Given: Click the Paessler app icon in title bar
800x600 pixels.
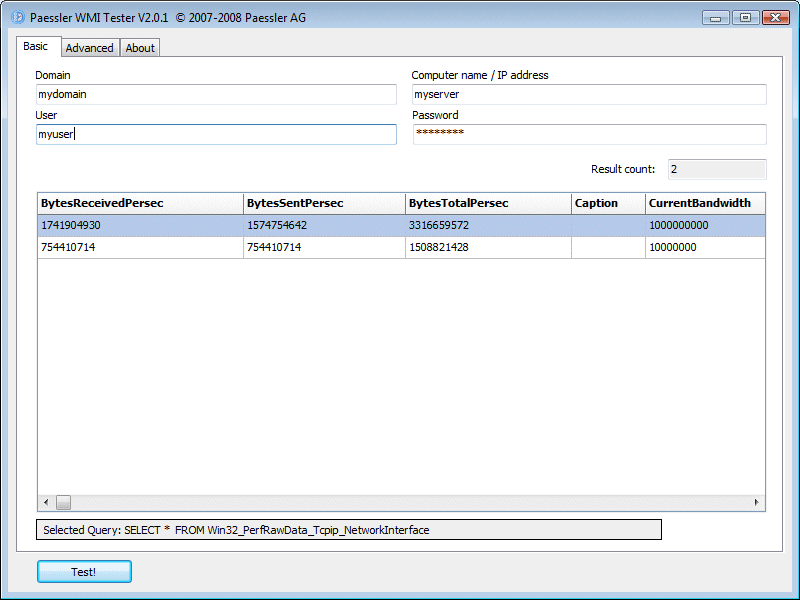Looking at the screenshot, I should click(17, 17).
